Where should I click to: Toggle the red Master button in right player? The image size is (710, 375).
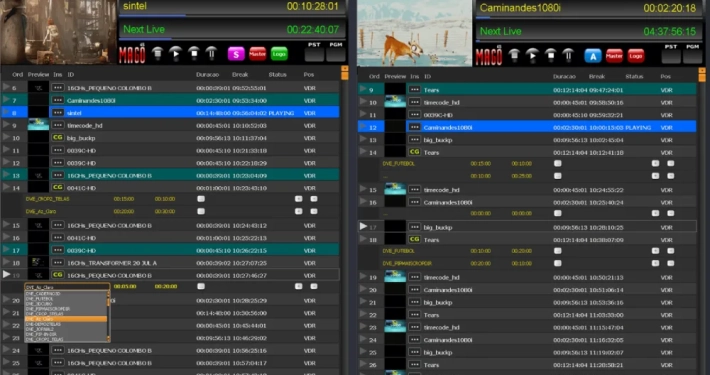tap(614, 56)
